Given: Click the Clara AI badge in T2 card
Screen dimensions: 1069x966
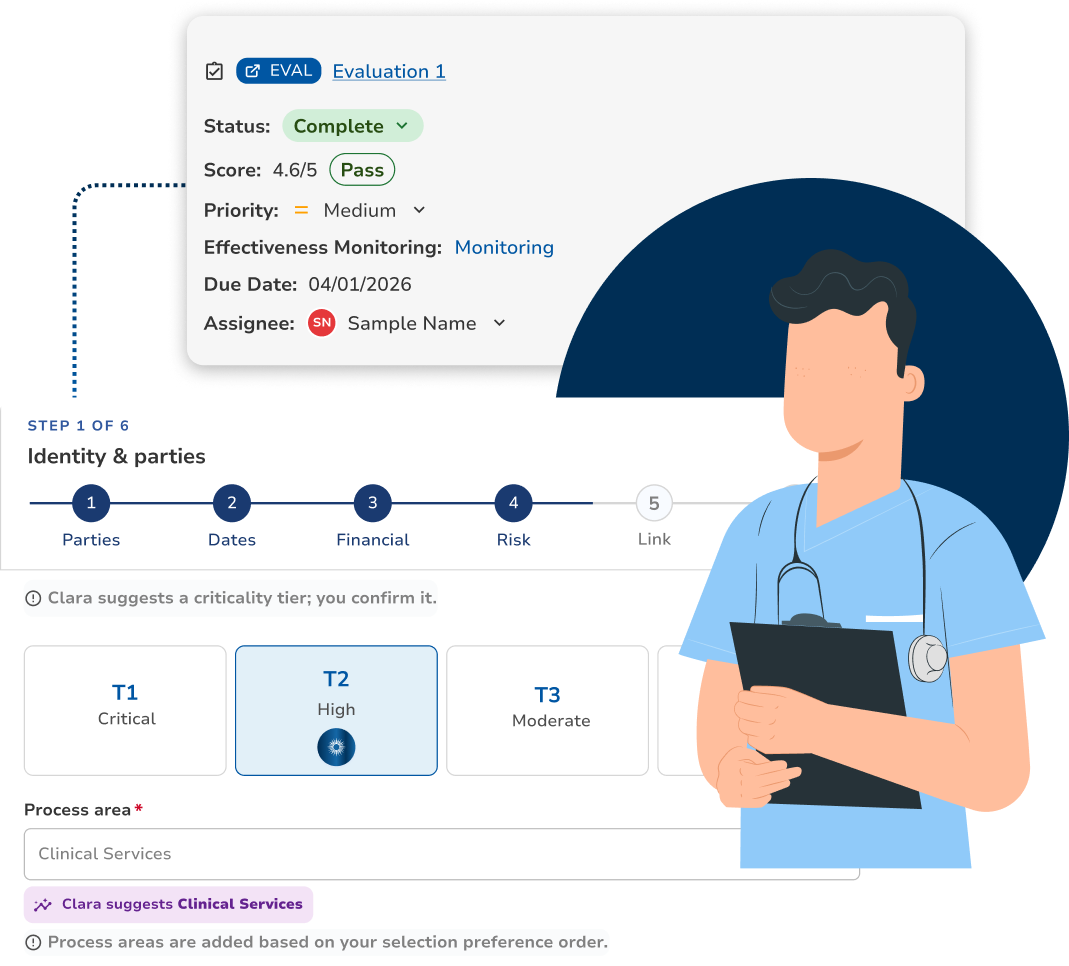Looking at the screenshot, I should tap(336, 747).
